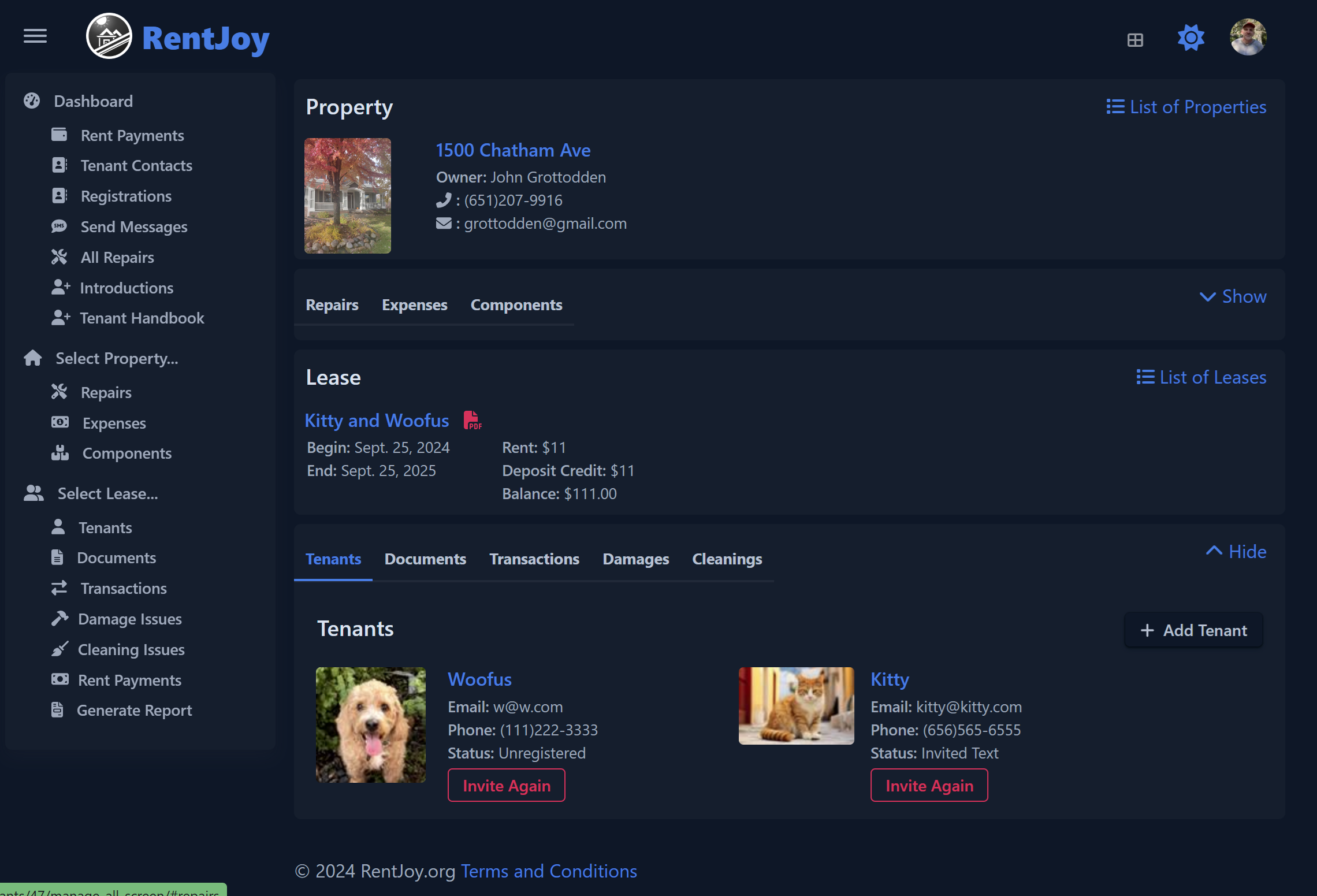Open the Select Lease dropdown
This screenshot has width=1317, height=896.
pyautogui.click(x=107, y=494)
